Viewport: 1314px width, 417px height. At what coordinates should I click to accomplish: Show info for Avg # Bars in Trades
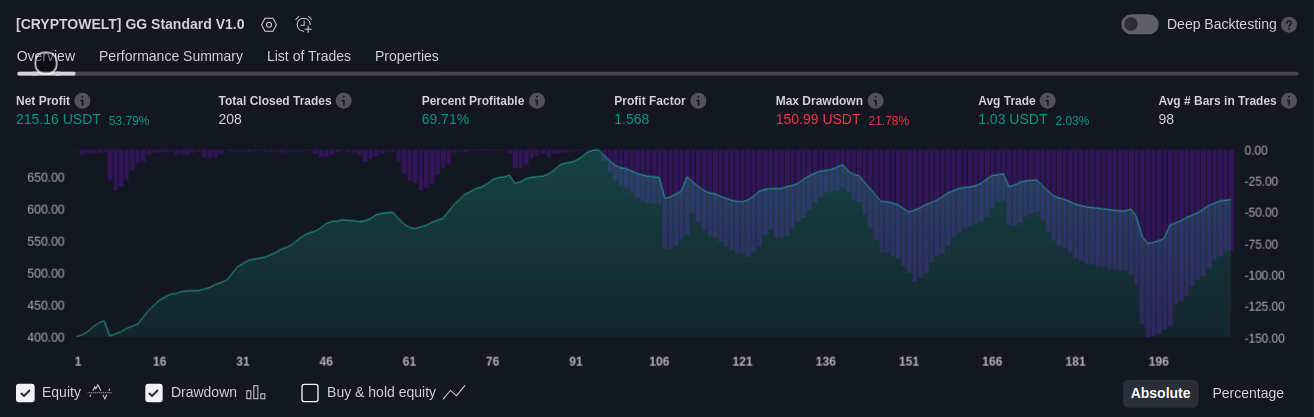1289,101
